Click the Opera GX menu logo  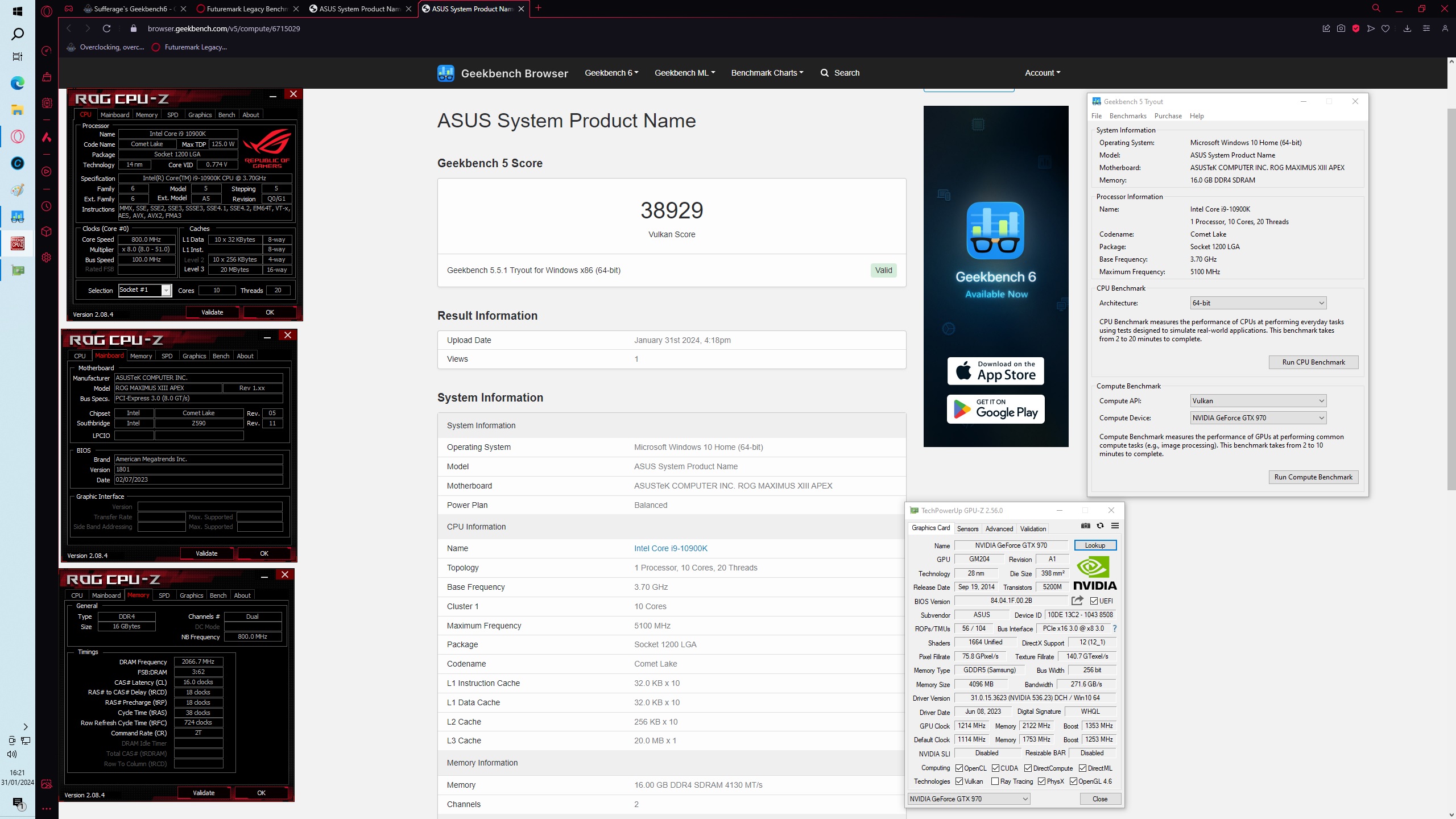pos(47,10)
